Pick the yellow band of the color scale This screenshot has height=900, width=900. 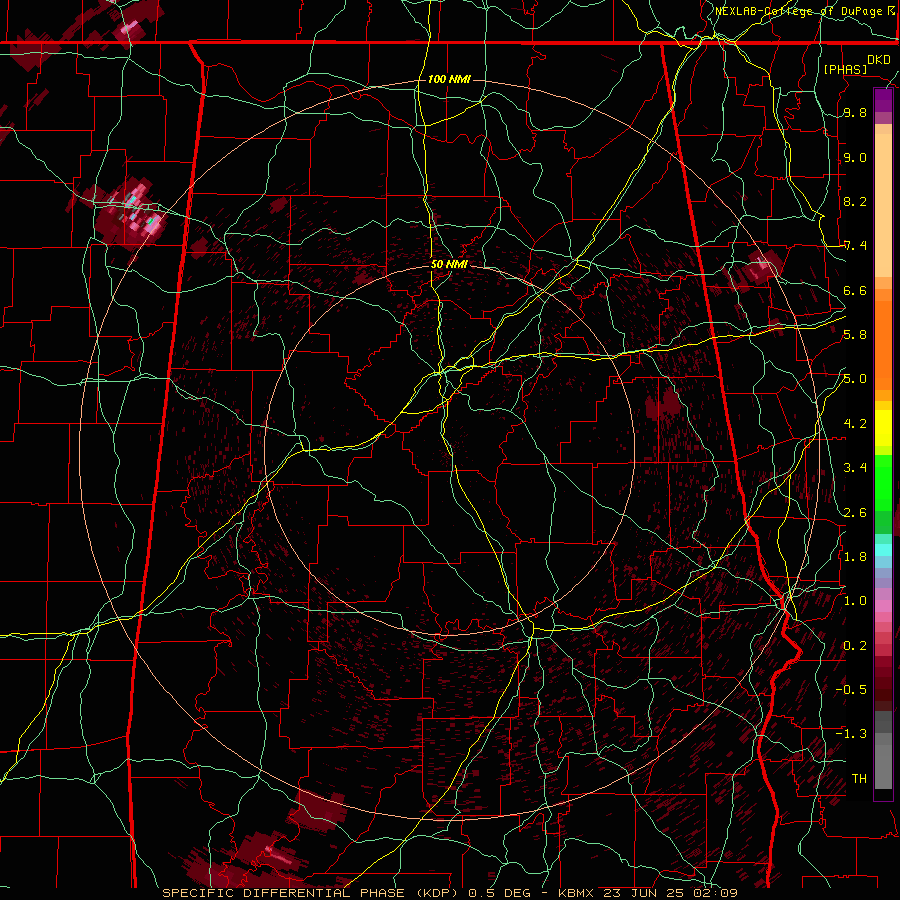pos(883,428)
